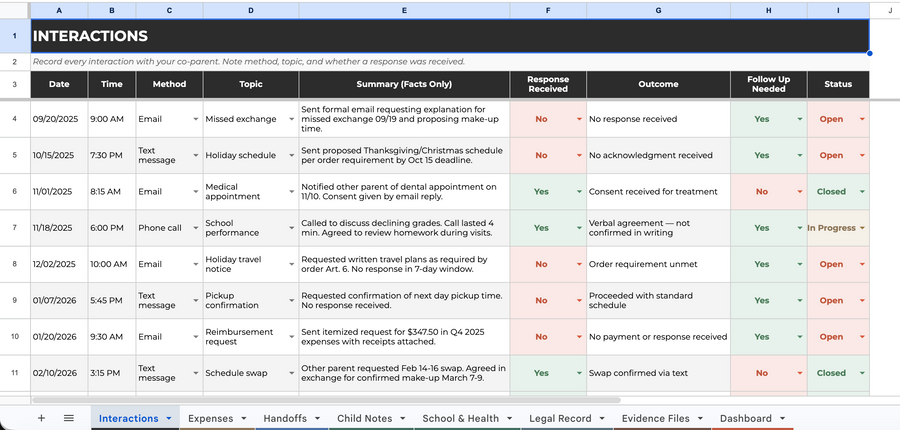
Task: Switch to the Legal Record tab
Action: [560, 419]
